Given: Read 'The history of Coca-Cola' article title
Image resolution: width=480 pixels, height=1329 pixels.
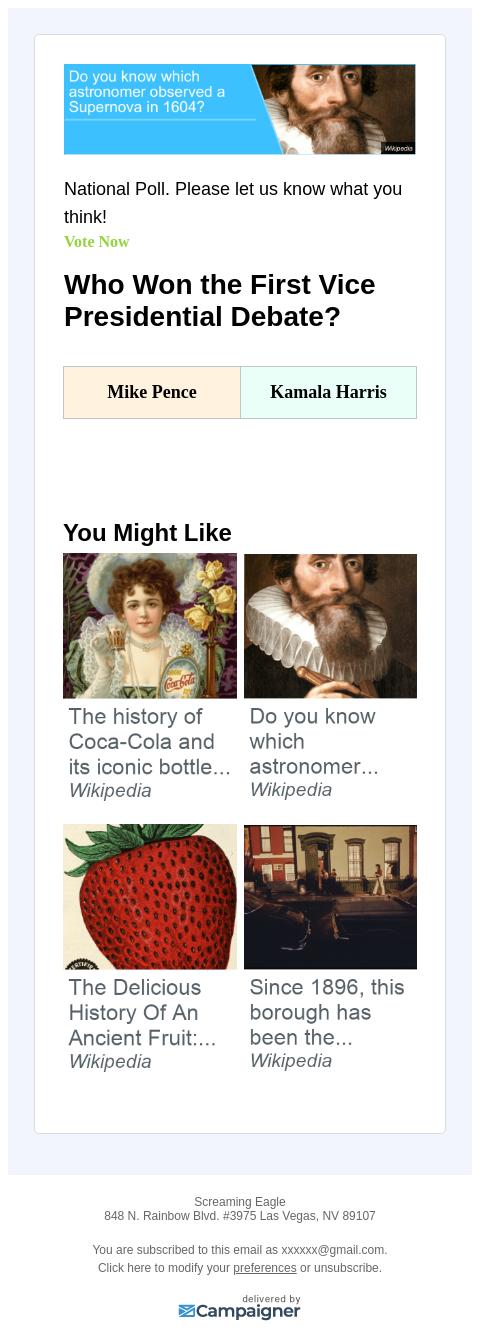Looking at the screenshot, I should pos(150,742).
